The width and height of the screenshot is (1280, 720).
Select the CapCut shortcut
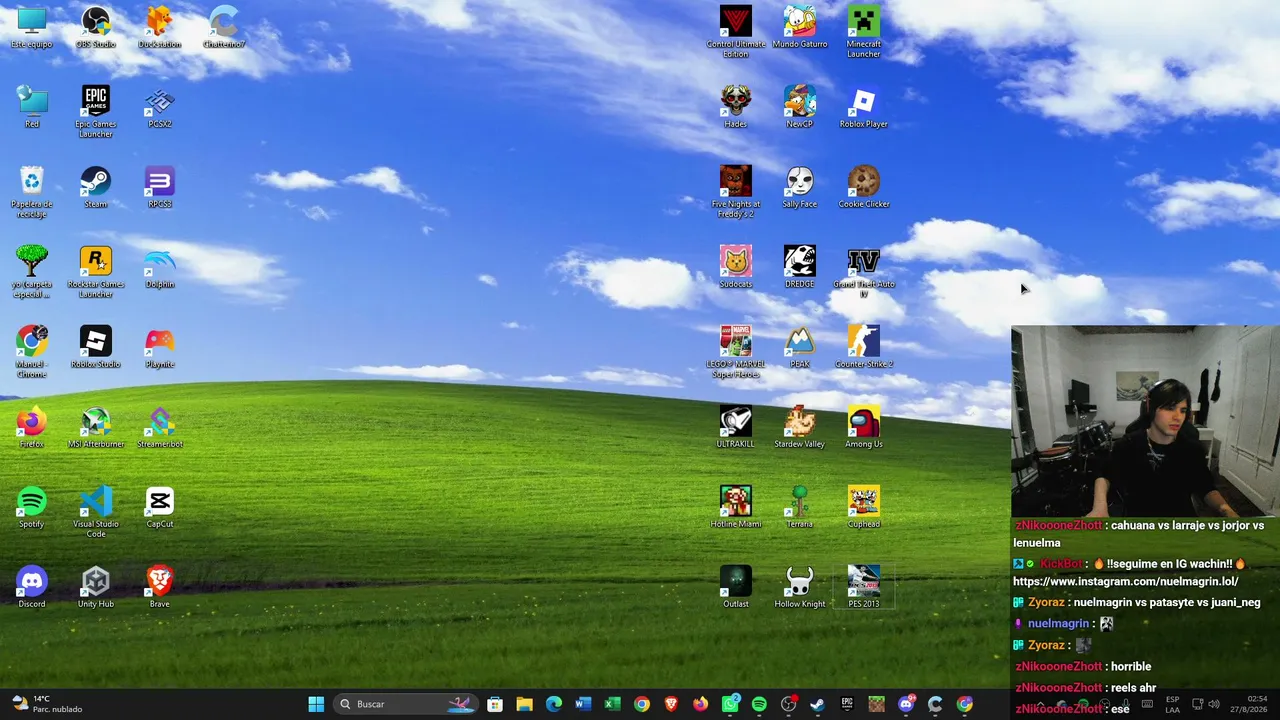click(160, 507)
